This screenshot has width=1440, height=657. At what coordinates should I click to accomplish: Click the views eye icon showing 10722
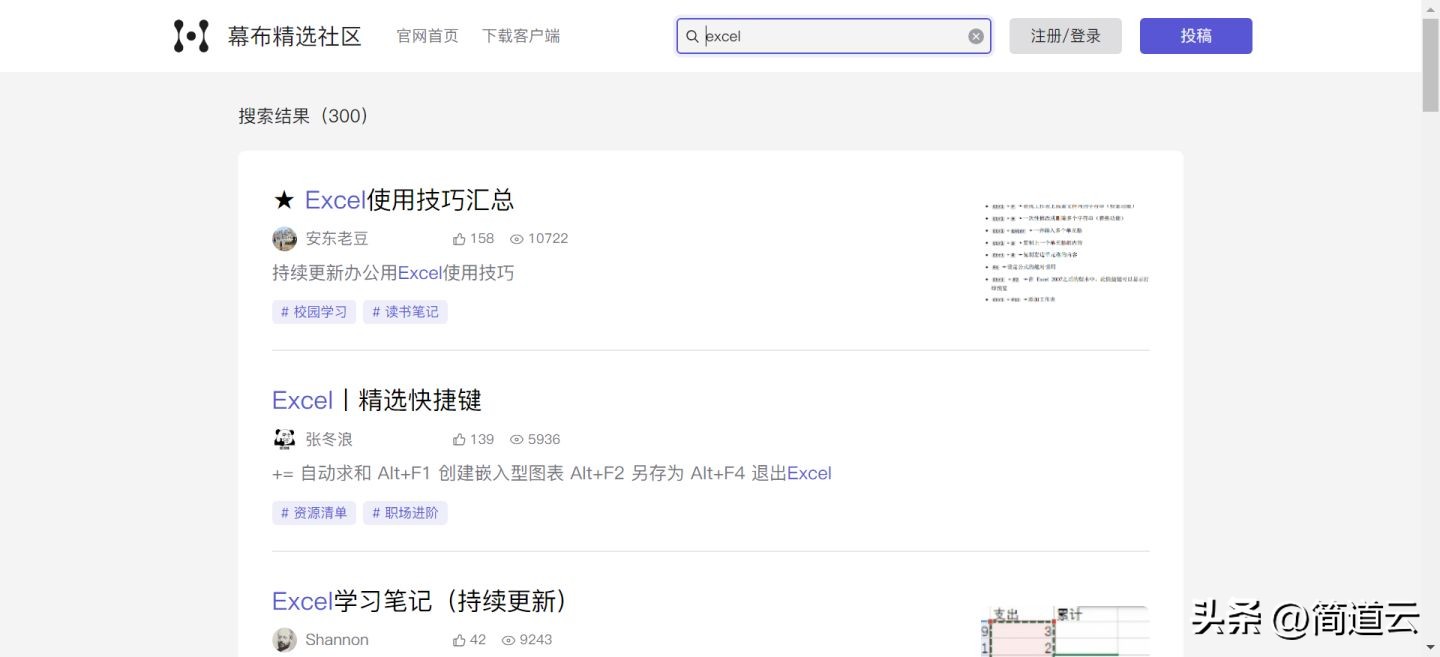[517, 239]
